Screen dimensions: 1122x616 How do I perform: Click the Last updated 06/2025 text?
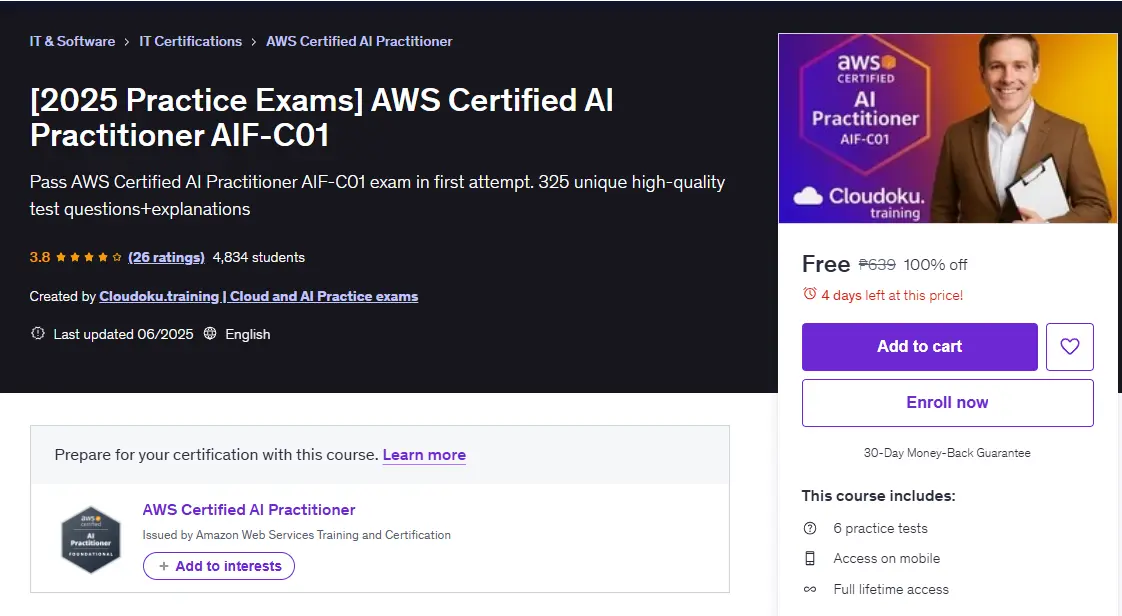123,334
